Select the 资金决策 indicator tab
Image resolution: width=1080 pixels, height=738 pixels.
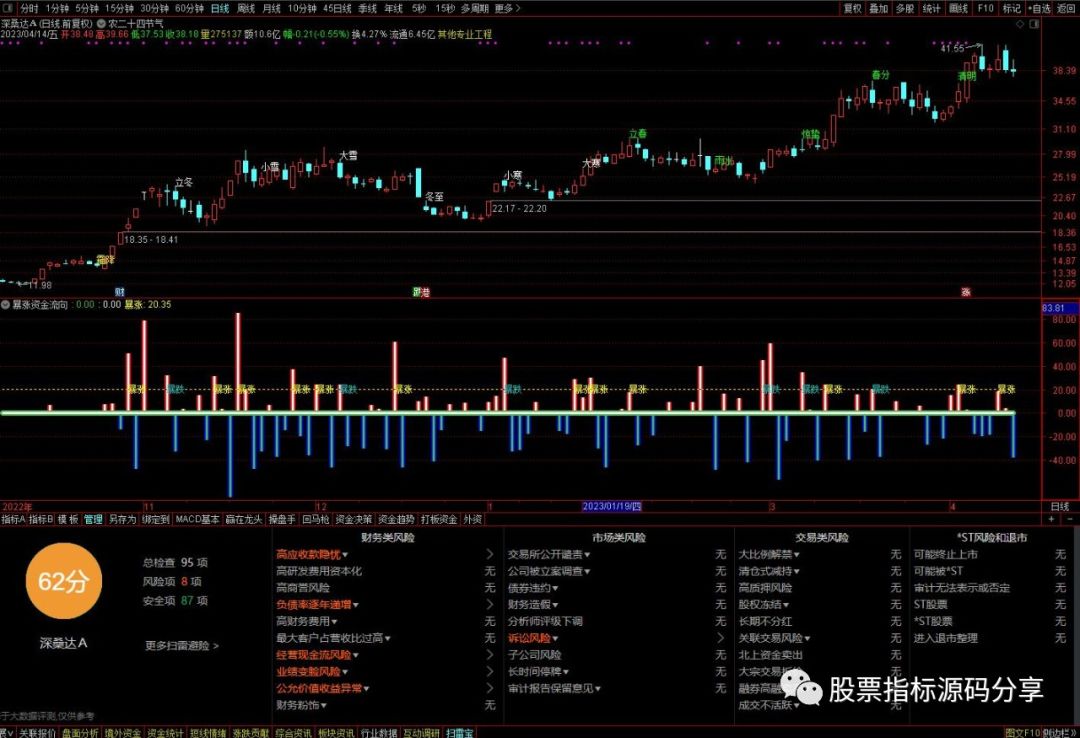[x=353, y=520]
